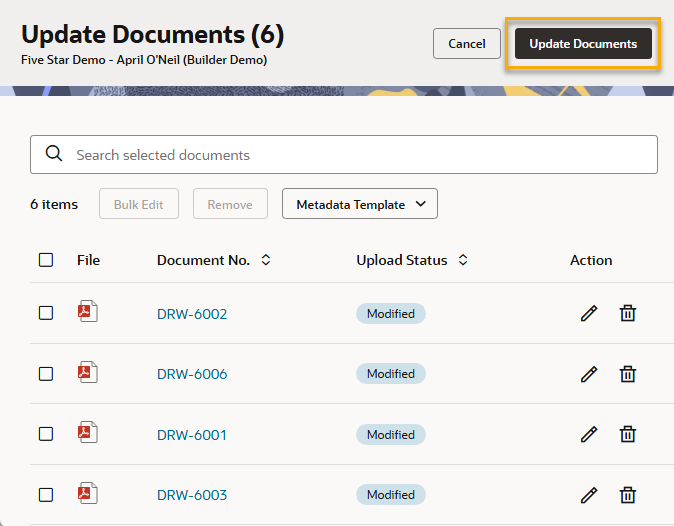Select the DRW-6006 row checkbox
The height and width of the screenshot is (526, 674).
[46, 374]
